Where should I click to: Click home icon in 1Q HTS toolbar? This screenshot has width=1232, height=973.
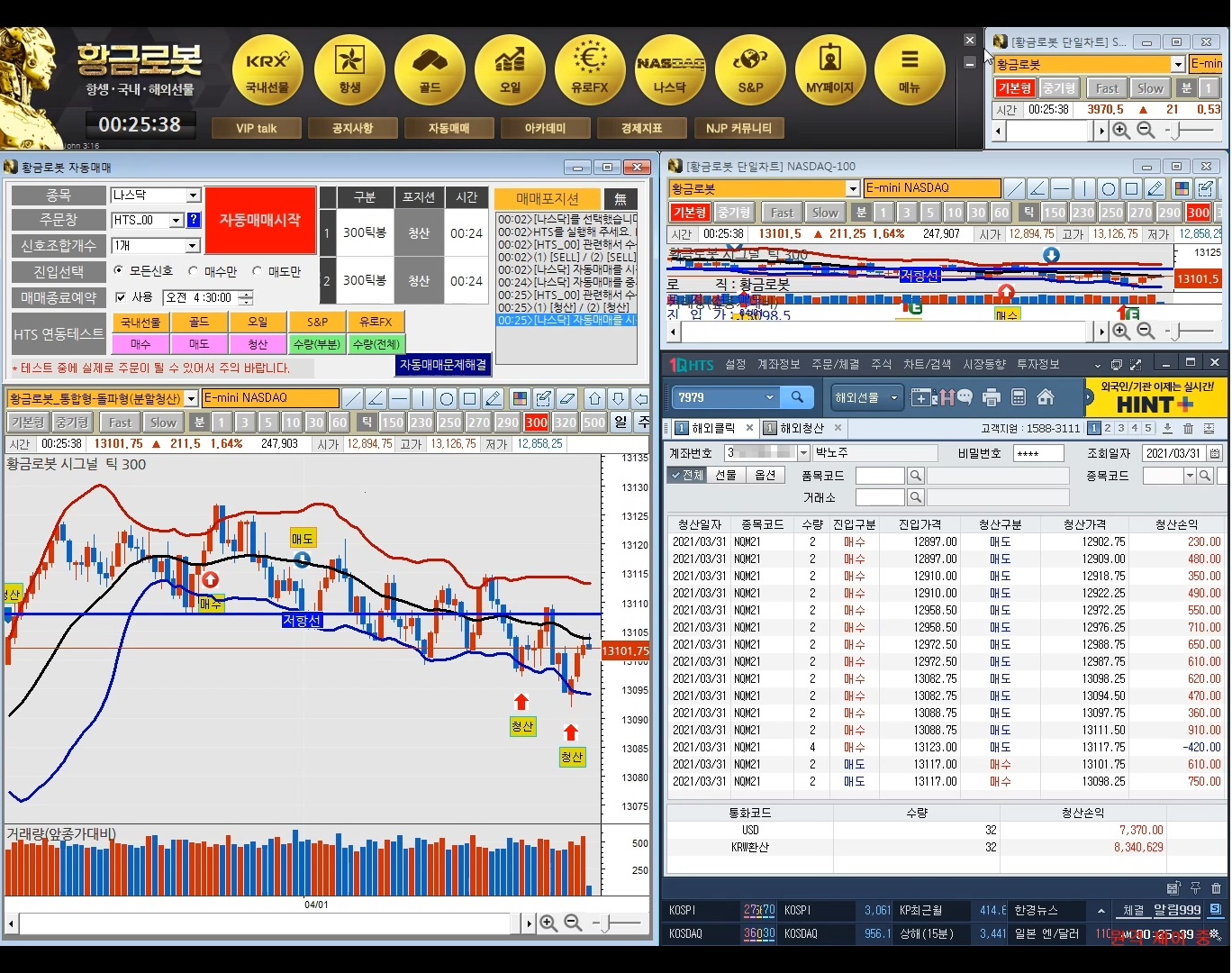1046,397
